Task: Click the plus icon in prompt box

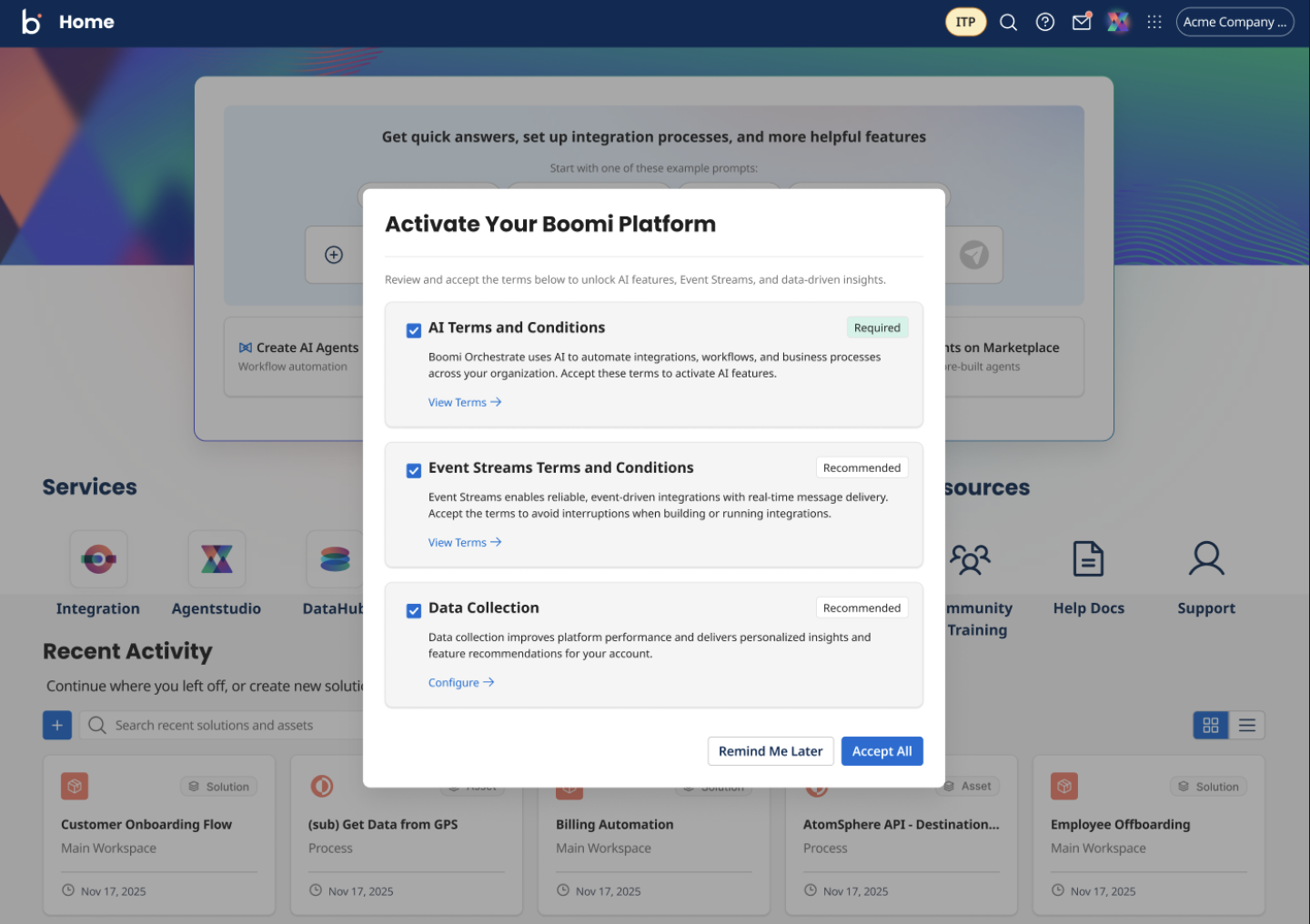Action: pos(334,255)
